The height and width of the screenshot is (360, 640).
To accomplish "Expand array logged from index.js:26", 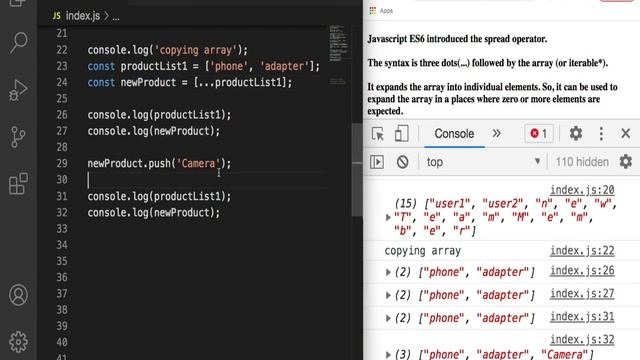I will pyautogui.click(x=388, y=272).
